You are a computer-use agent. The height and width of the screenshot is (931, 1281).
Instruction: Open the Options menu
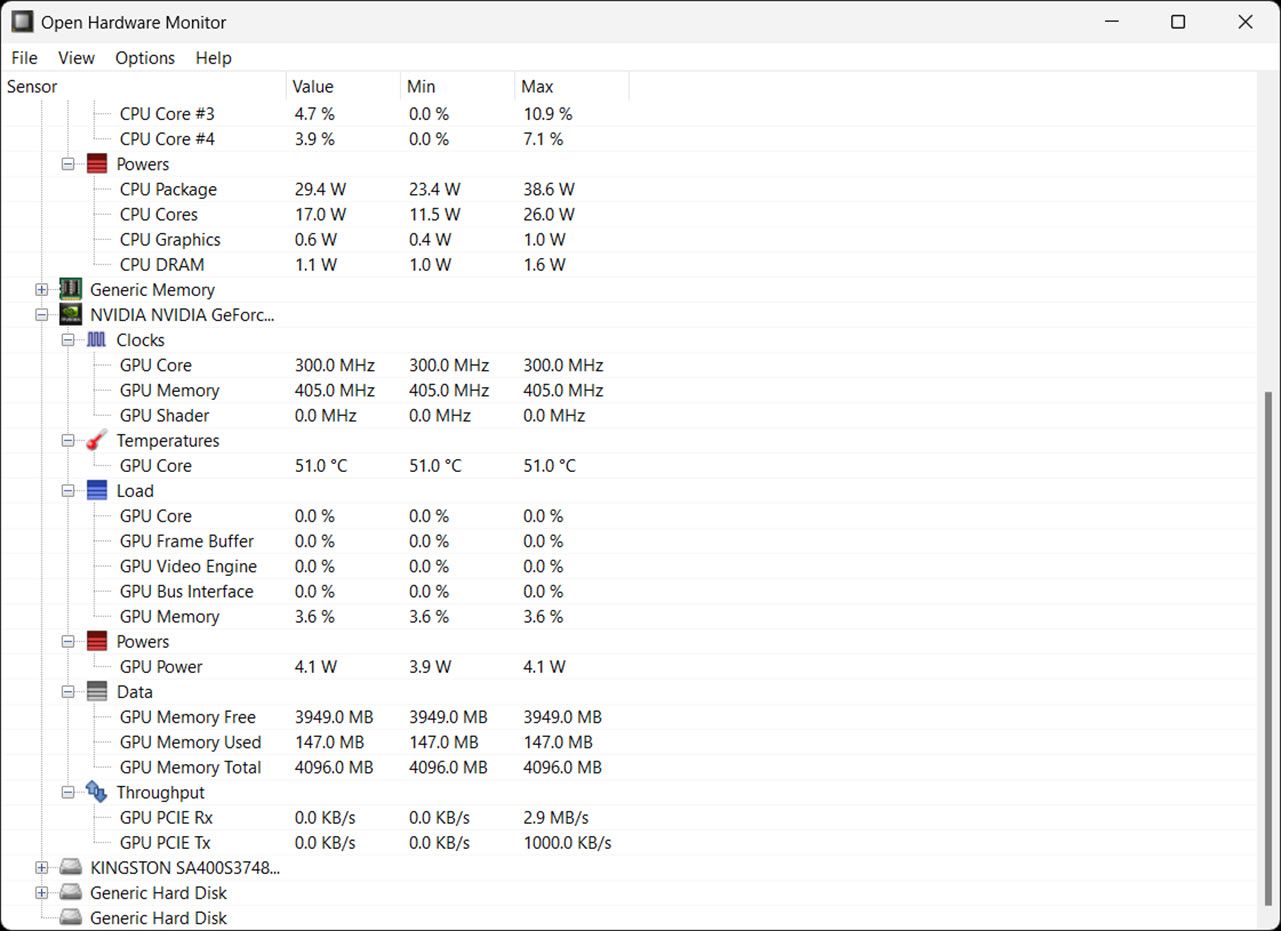[x=144, y=57]
